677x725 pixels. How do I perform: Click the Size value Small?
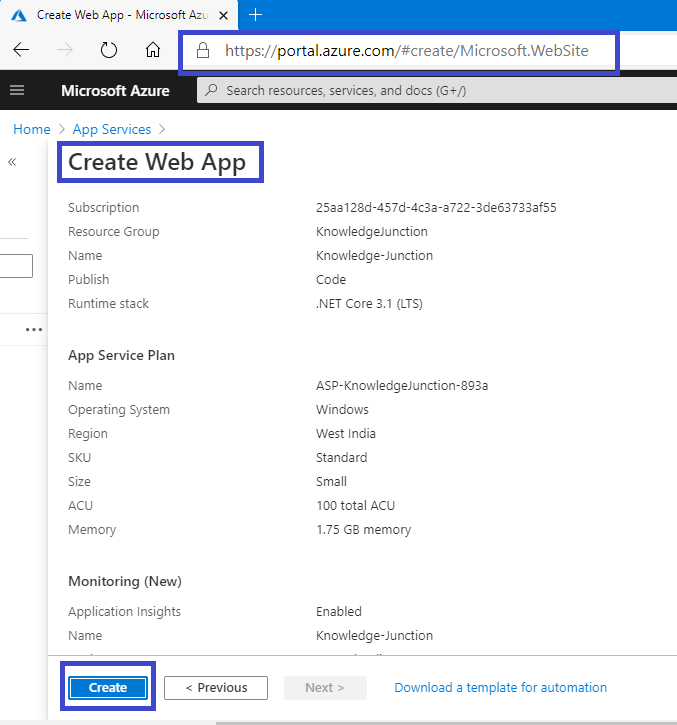click(x=331, y=482)
